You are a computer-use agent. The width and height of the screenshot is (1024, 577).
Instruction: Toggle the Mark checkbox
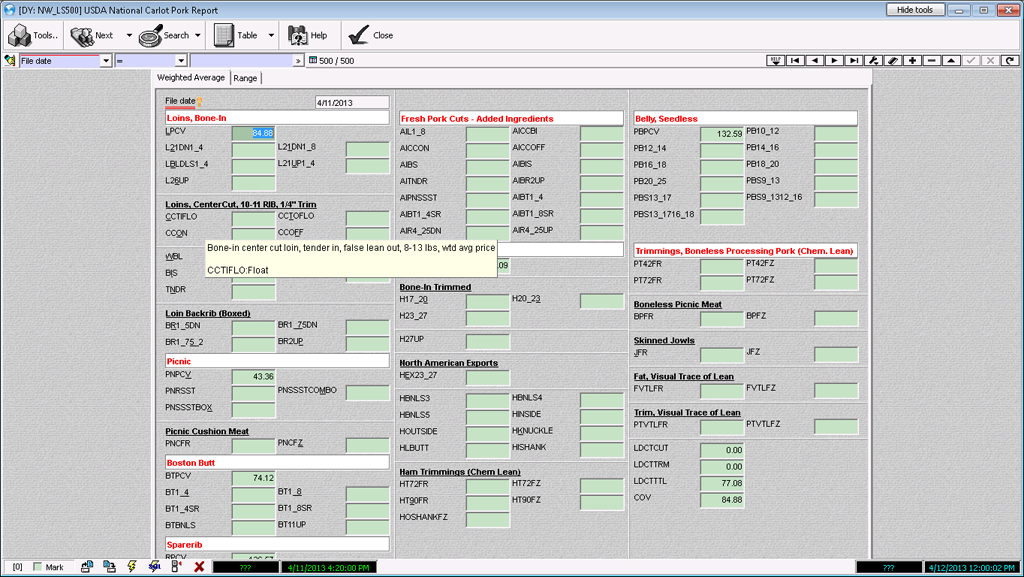coord(38,567)
